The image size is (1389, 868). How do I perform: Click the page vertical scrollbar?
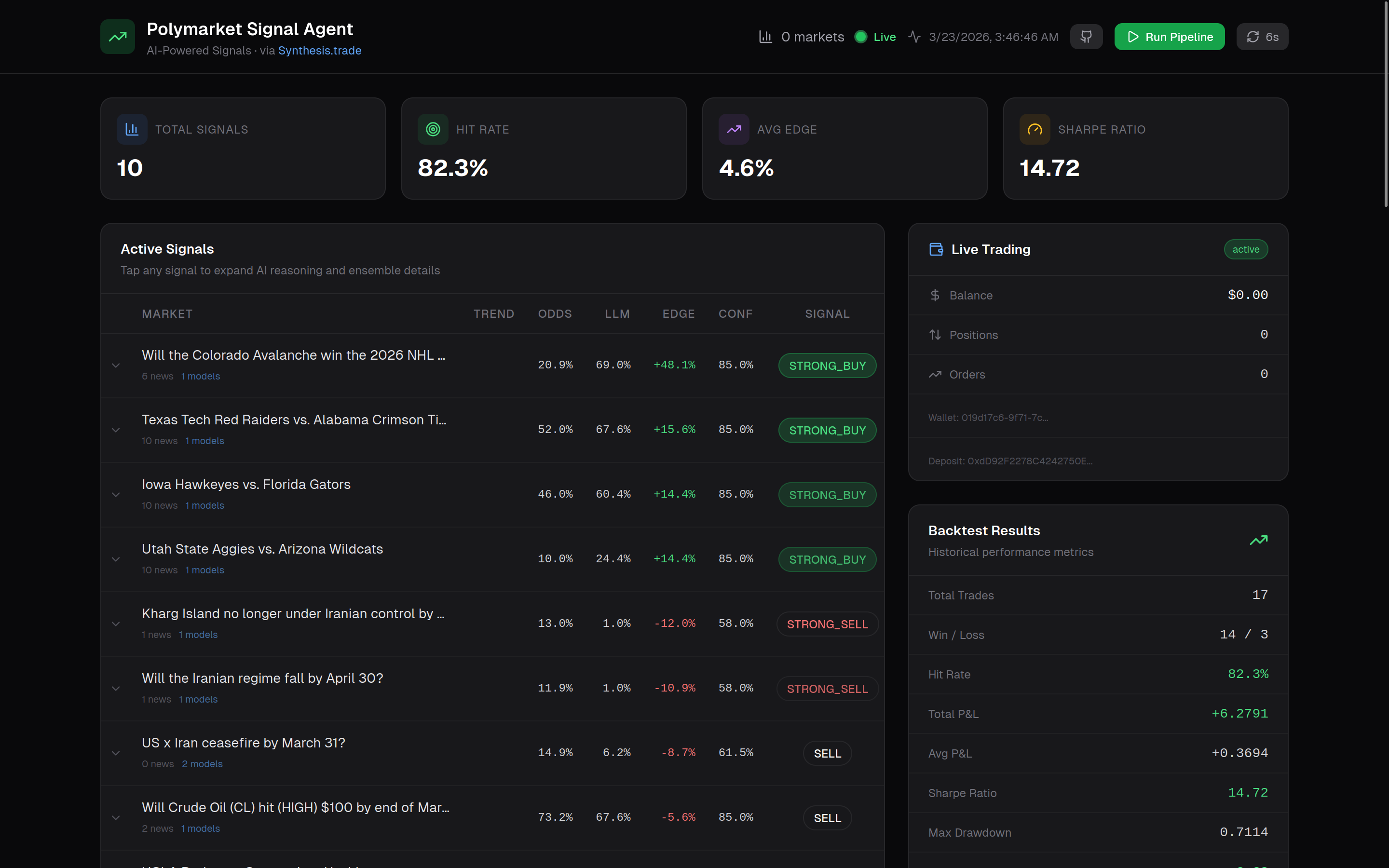click(x=1386, y=103)
